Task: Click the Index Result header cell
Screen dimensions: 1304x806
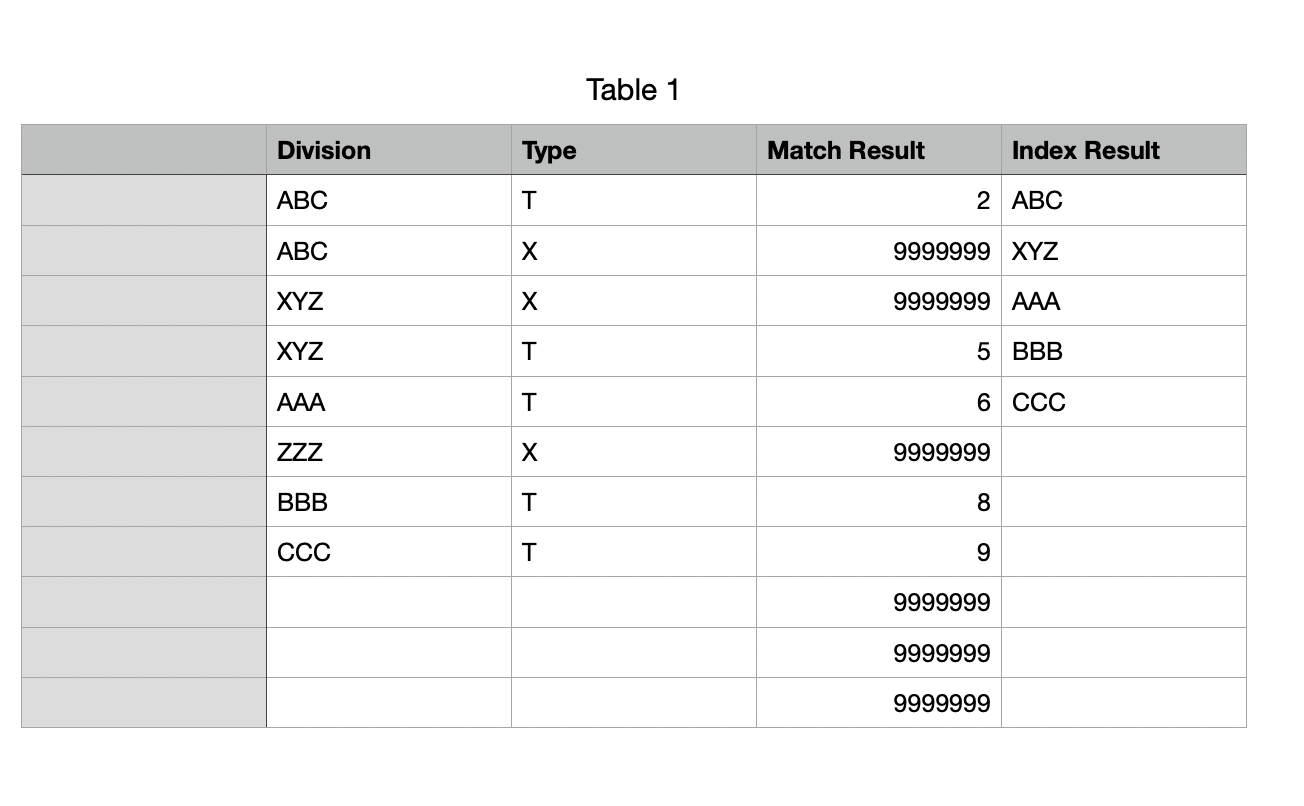Action: (1123, 150)
